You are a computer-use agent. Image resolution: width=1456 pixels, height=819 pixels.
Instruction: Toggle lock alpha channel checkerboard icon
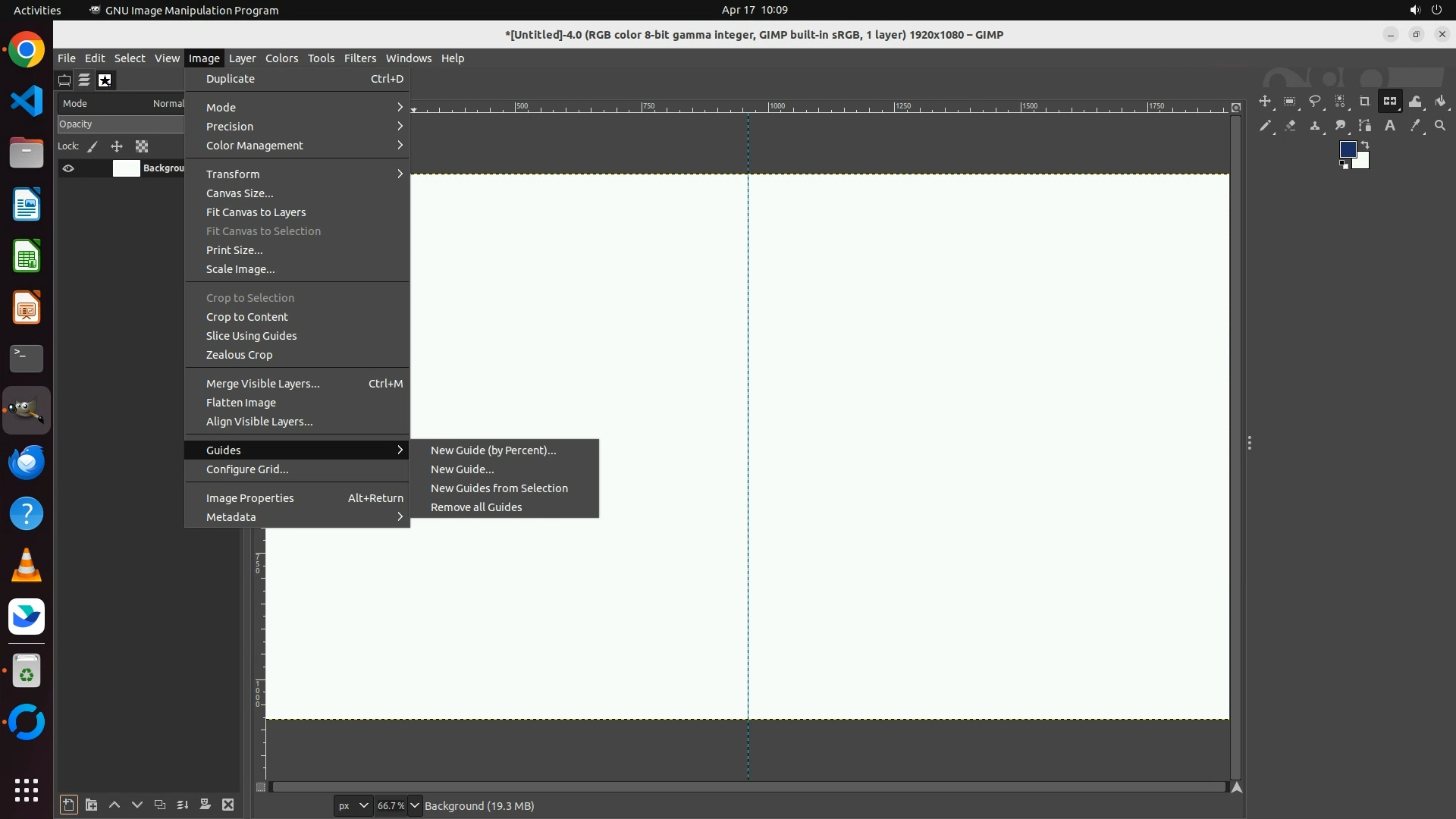click(x=142, y=146)
